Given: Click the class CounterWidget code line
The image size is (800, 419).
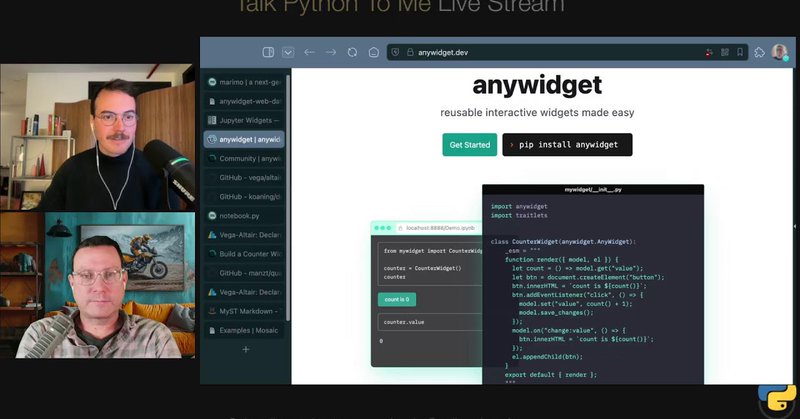Looking at the screenshot, I should pyautogui.click(x=563, y=242).
